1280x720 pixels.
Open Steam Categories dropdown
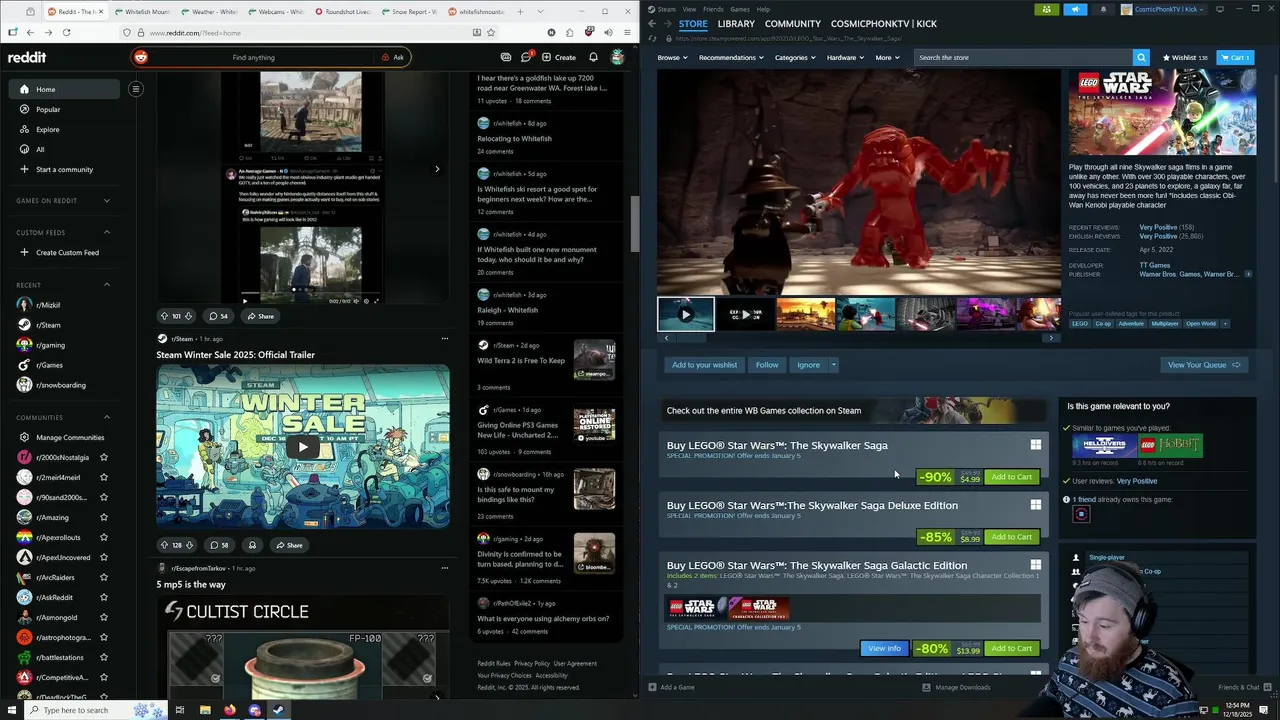pos(795,57)
